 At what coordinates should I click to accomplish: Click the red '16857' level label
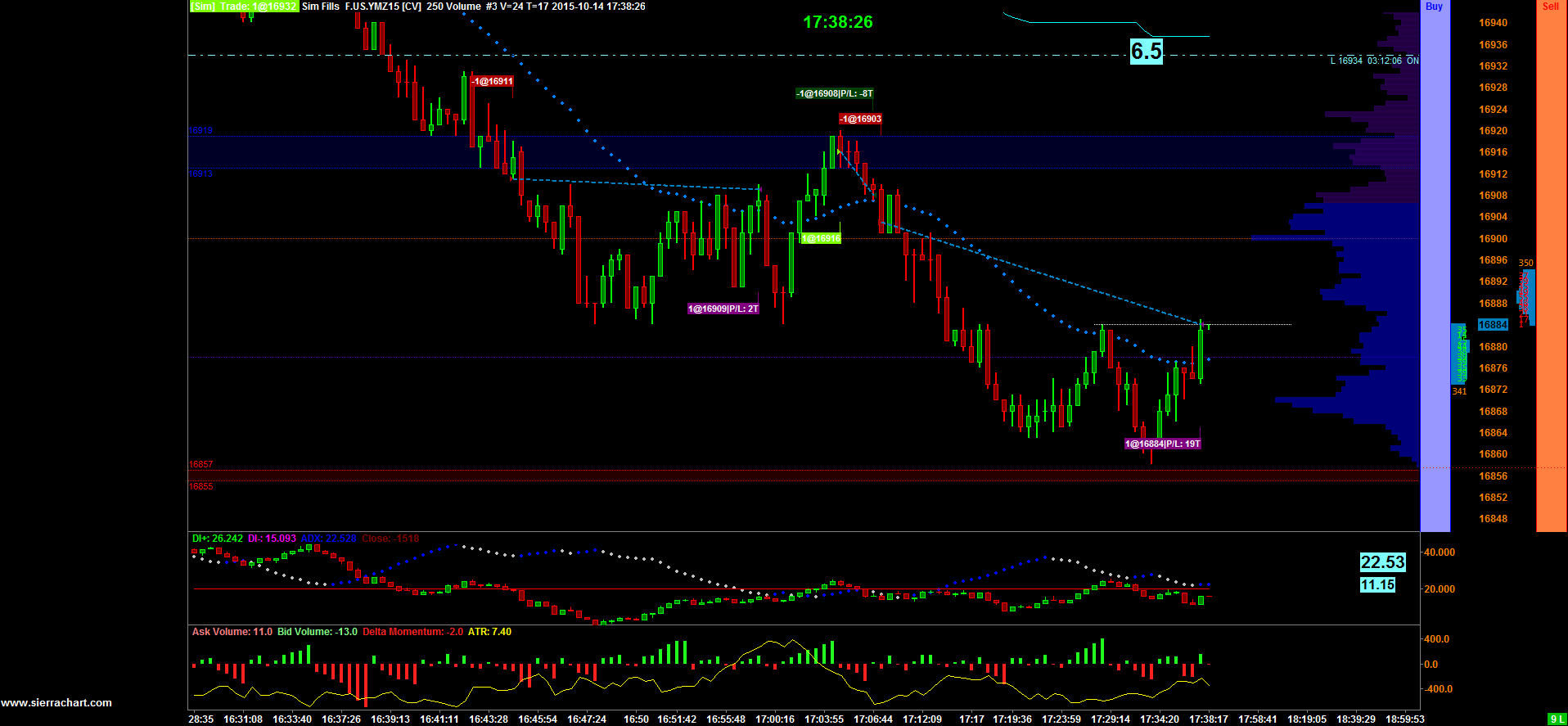[x=201, y=464]
